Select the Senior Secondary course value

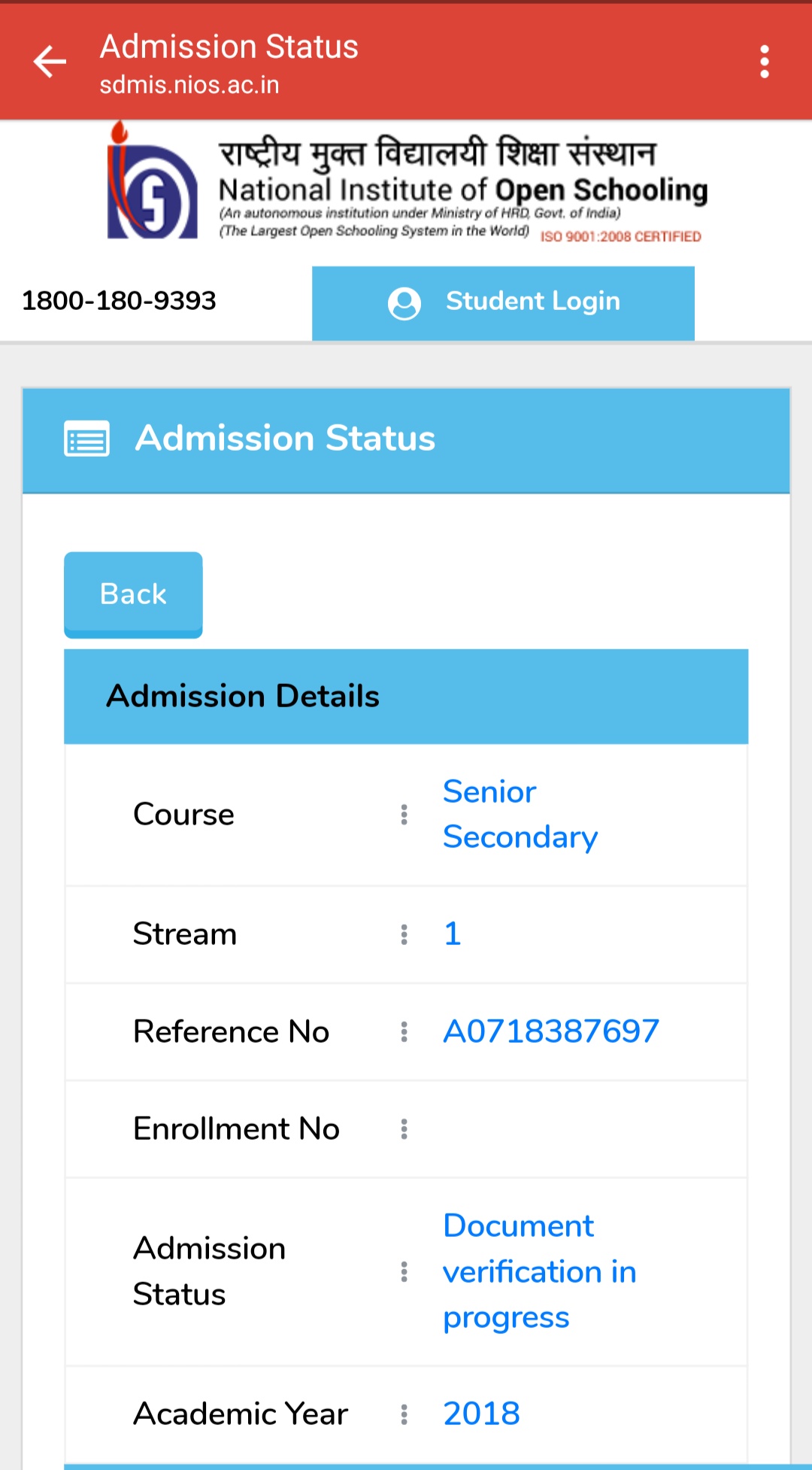pos(520,815)
